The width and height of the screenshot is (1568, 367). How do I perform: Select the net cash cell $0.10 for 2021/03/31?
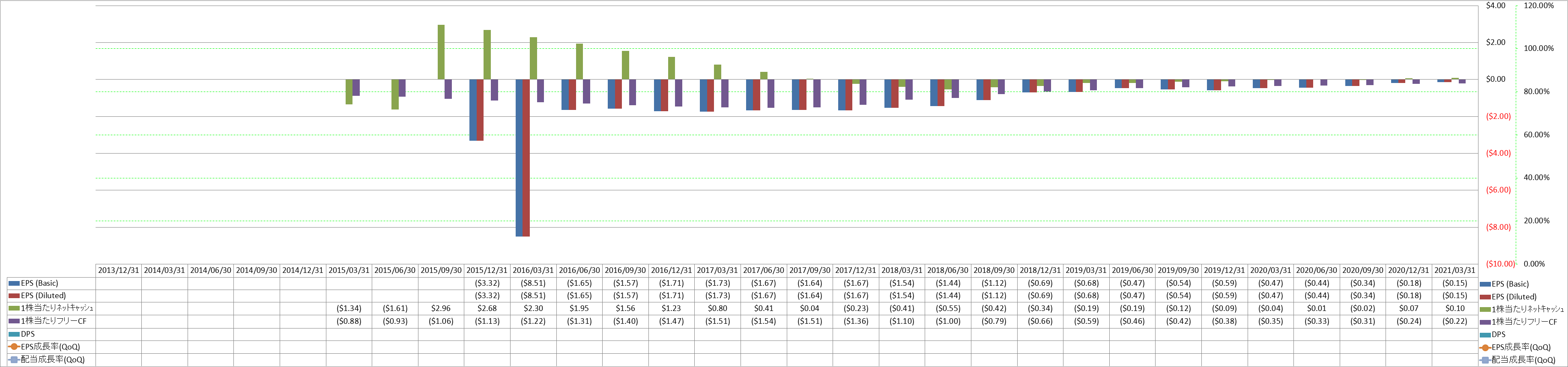point(1455,309)
